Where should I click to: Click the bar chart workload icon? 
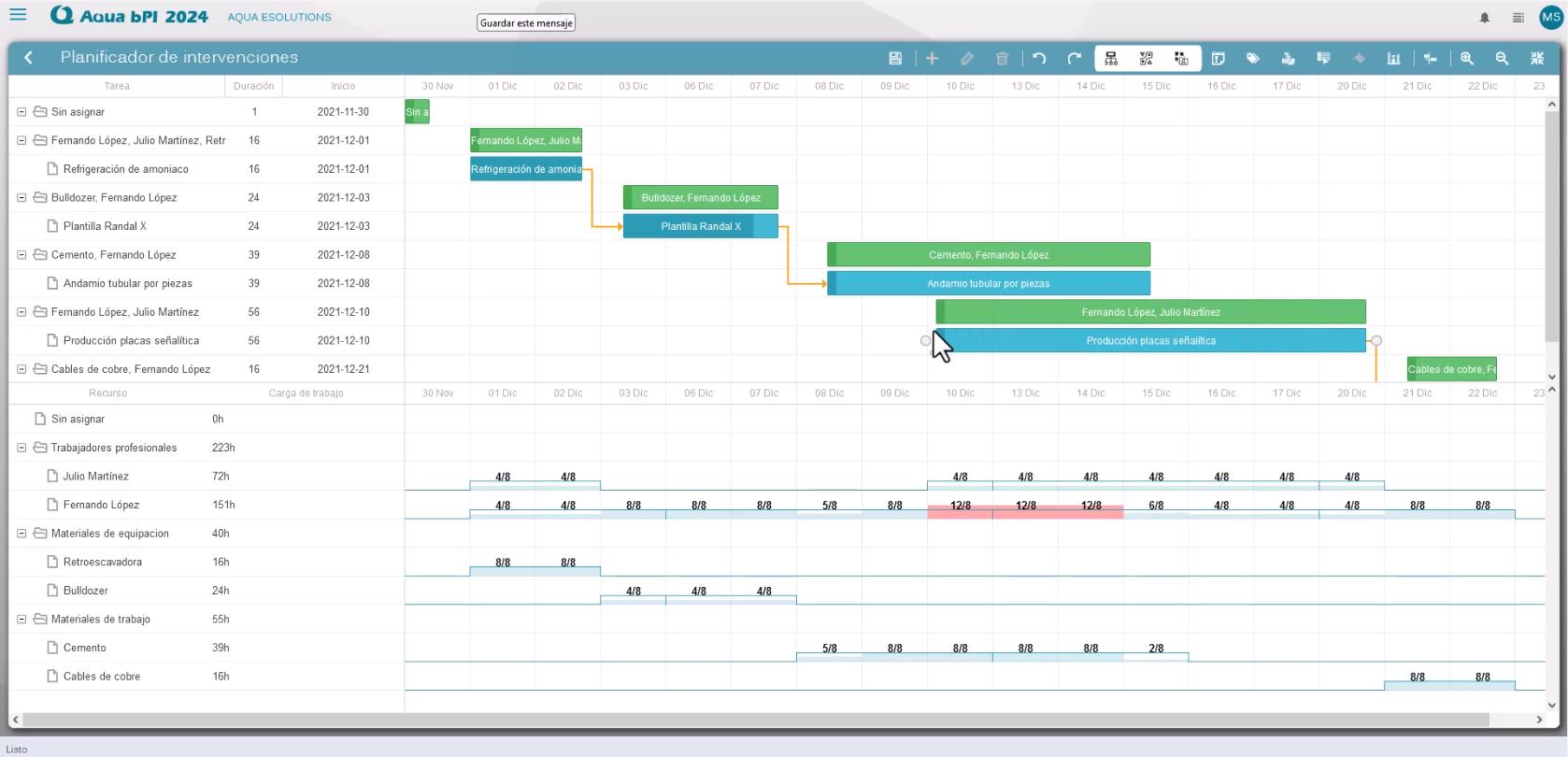click(1393, 58)
